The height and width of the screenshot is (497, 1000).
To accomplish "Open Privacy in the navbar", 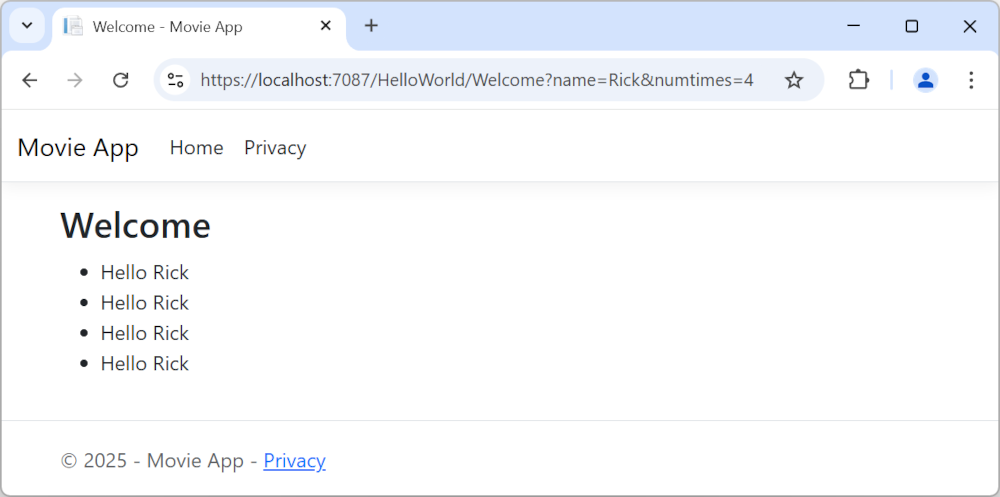I will (275, 148).
